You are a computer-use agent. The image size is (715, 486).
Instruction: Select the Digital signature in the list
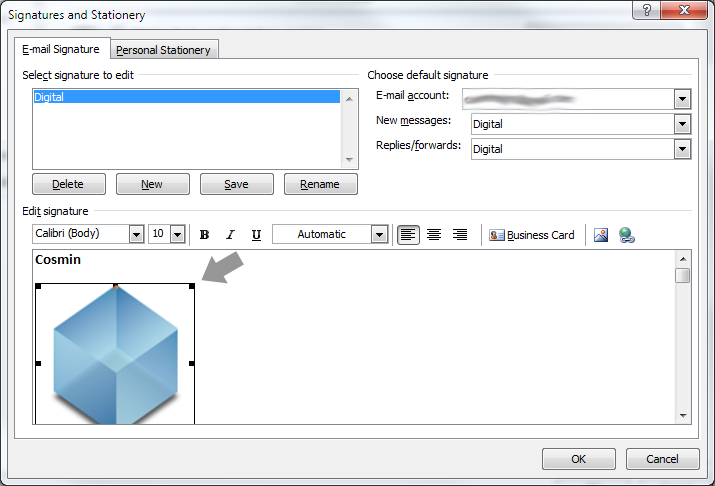tap(187, 97)
